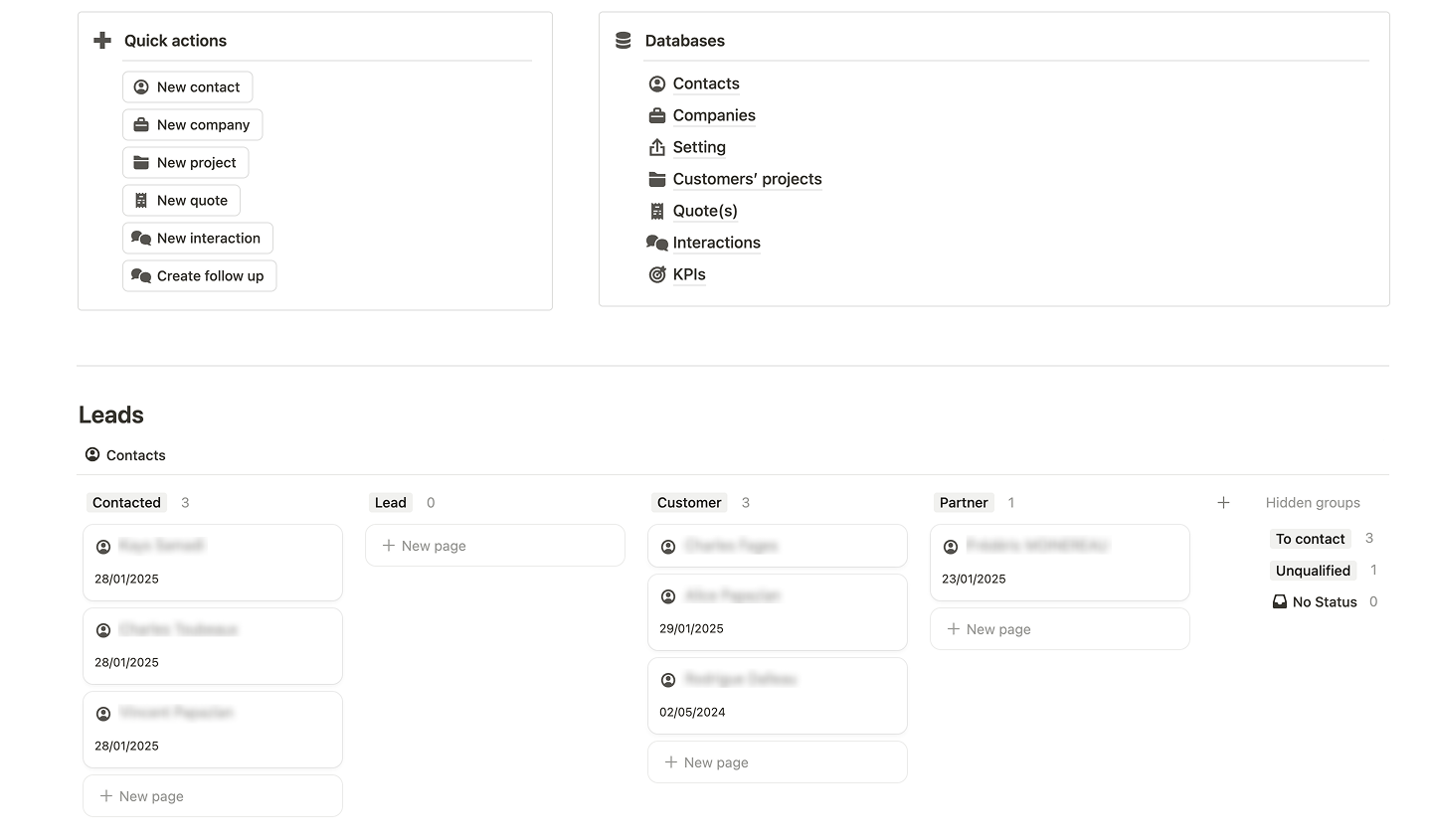The width and height of the screenshot is (1430, 840).
Task: Click the target icon beside KPIs
Action: (x=657, y=275)
